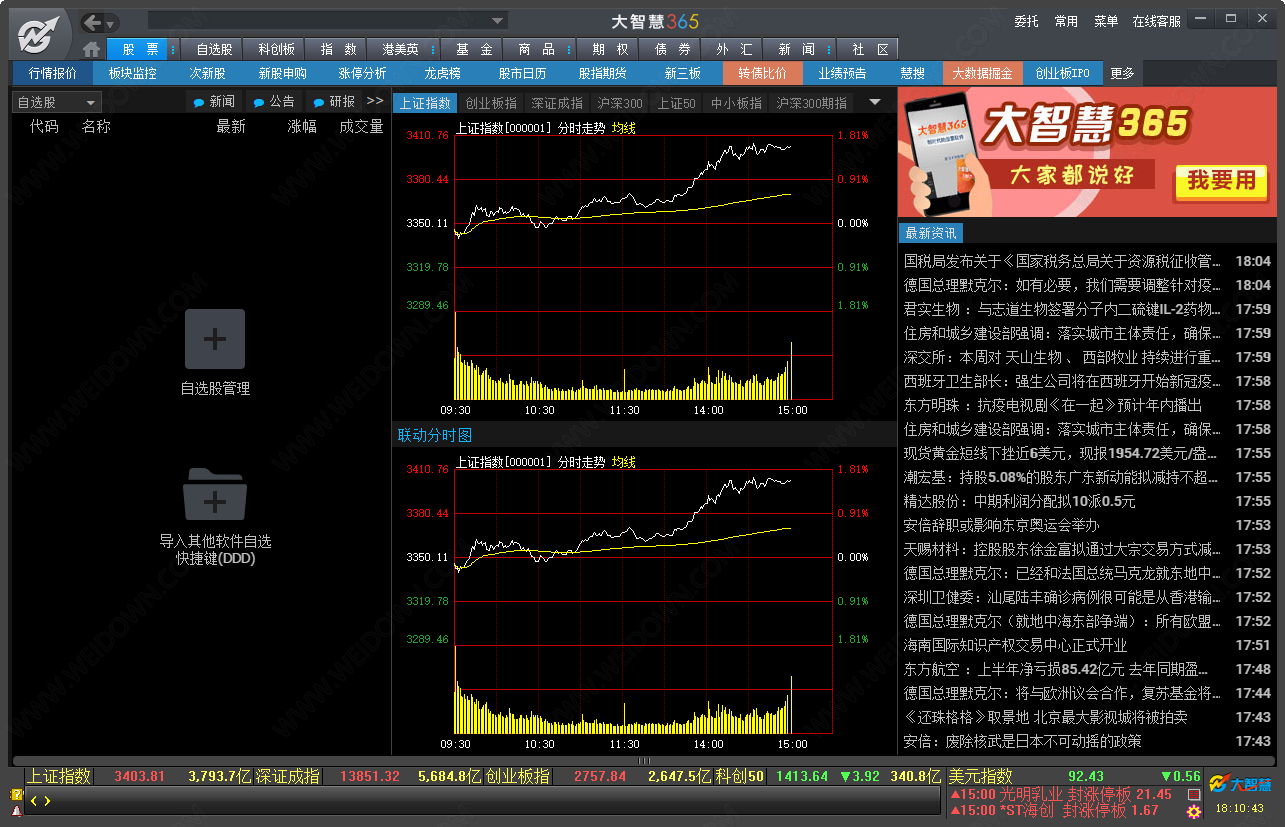1285x827 pixels.
Task: Select the 上证指数 chart tab
Action: (424, 103)
